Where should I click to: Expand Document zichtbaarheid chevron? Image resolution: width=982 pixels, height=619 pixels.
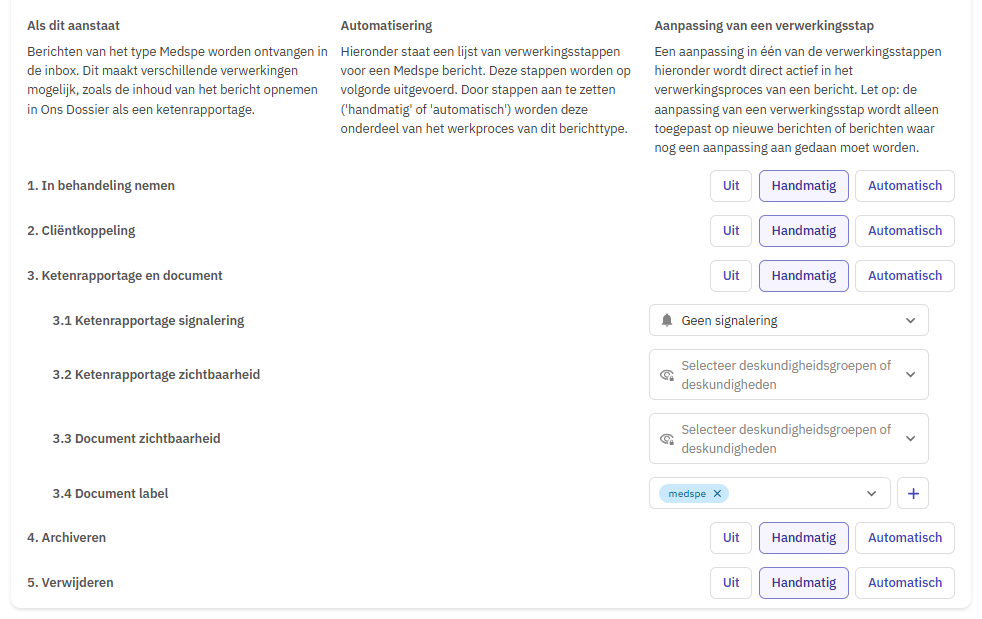pos(911,439)
